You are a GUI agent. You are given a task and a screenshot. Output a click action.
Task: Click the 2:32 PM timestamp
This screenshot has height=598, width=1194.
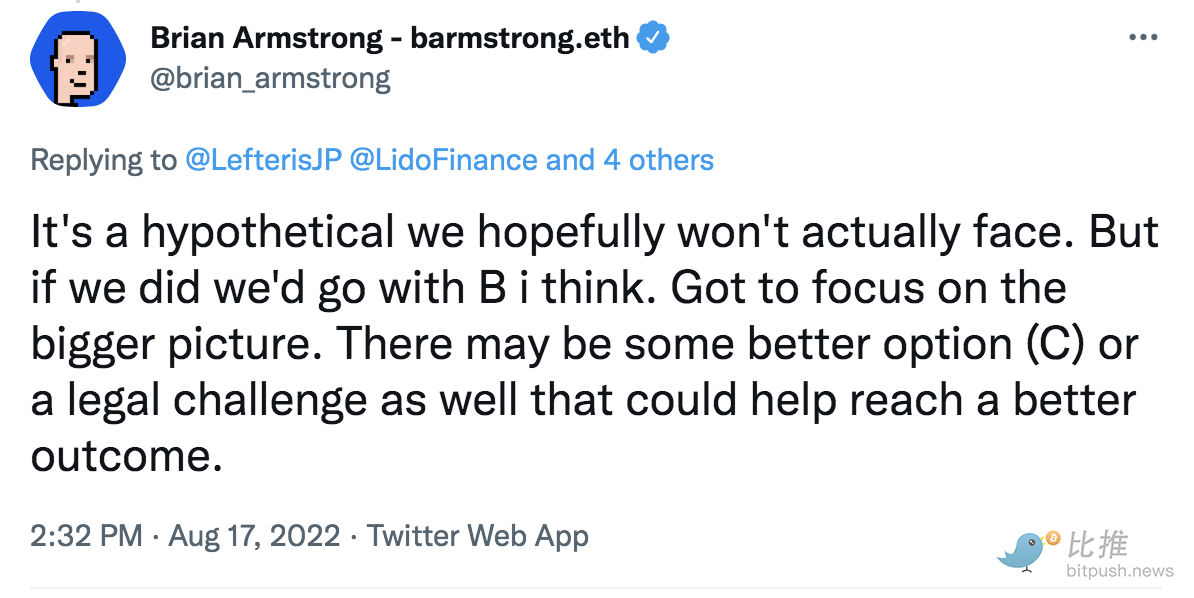point(87,536)
